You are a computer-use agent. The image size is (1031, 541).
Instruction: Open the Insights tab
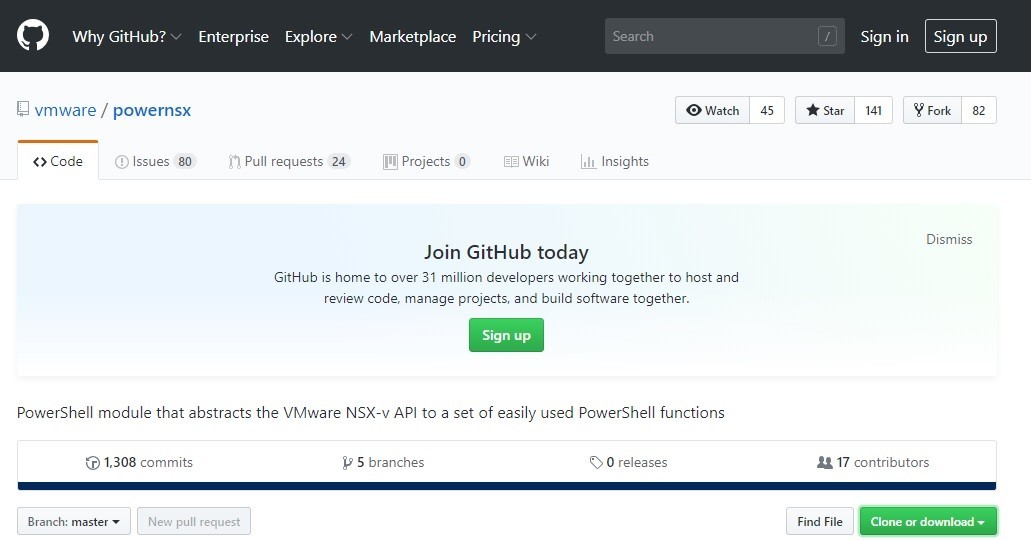coord(615,161)
